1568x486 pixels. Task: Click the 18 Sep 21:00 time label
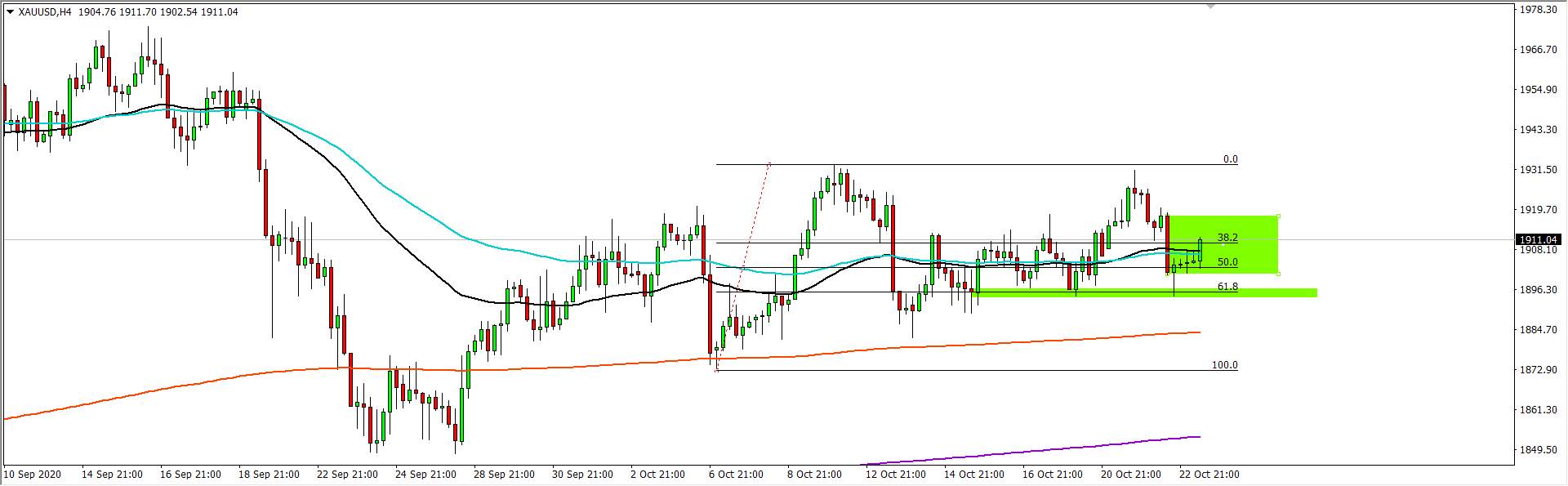click(x=269, y=475)
